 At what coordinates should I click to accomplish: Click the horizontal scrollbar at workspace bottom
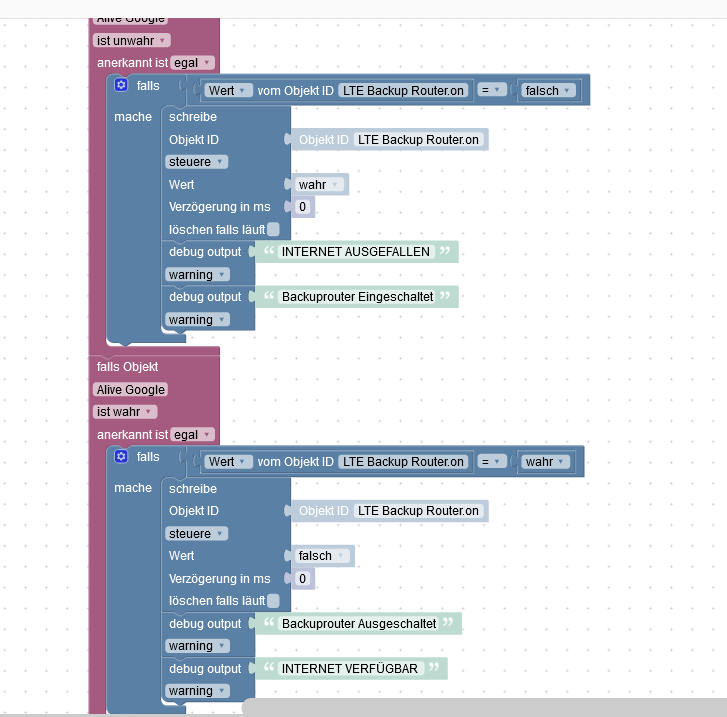click(x=485, y=706)
